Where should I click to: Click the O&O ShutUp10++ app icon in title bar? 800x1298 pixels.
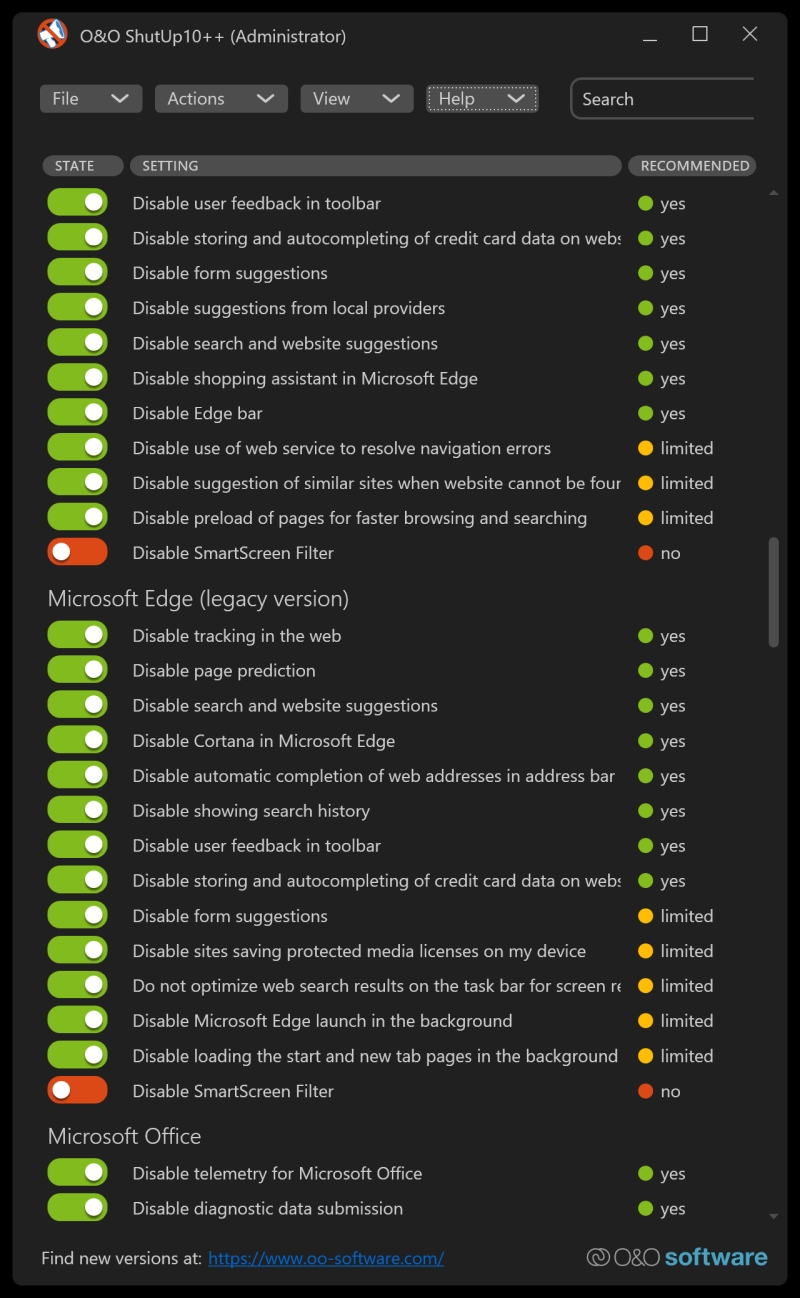tap(52, 35)
